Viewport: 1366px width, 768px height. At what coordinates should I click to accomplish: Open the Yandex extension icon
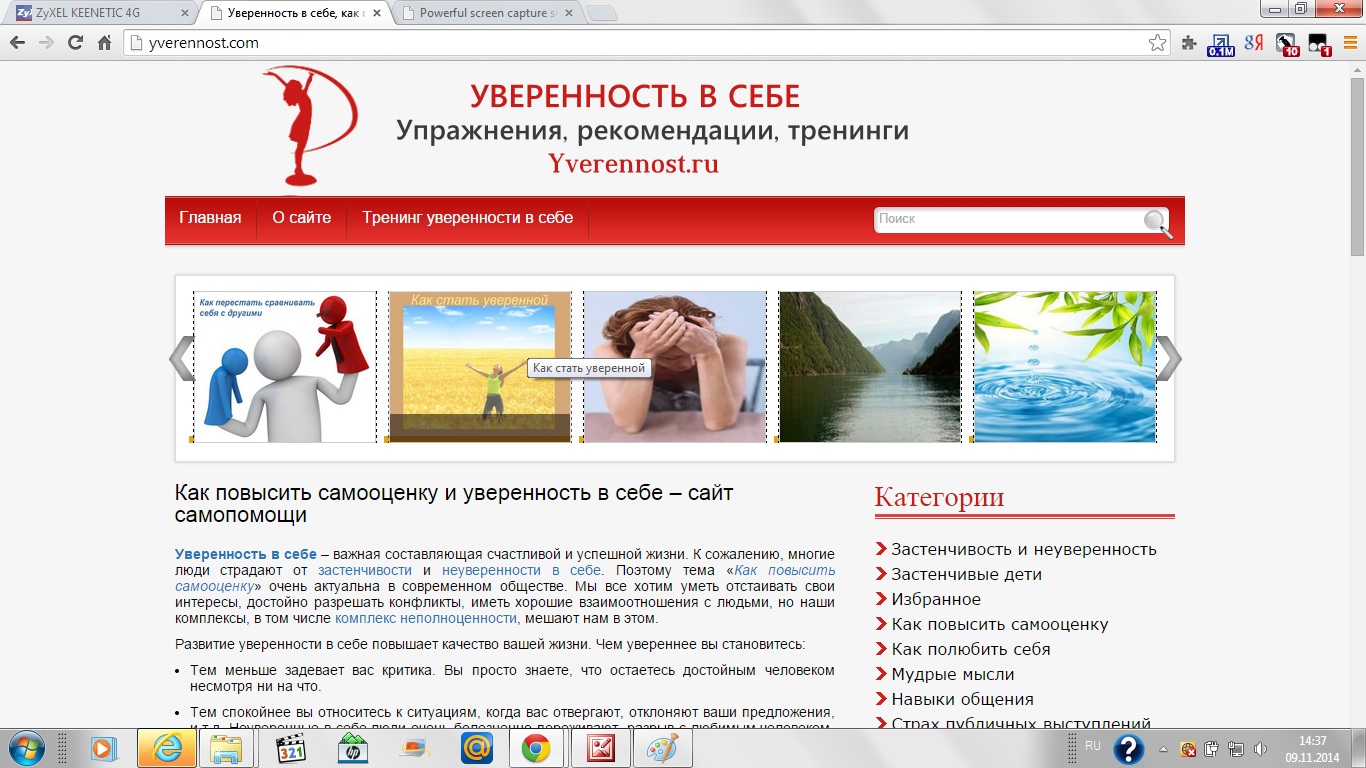click(x=1254, y=43)
